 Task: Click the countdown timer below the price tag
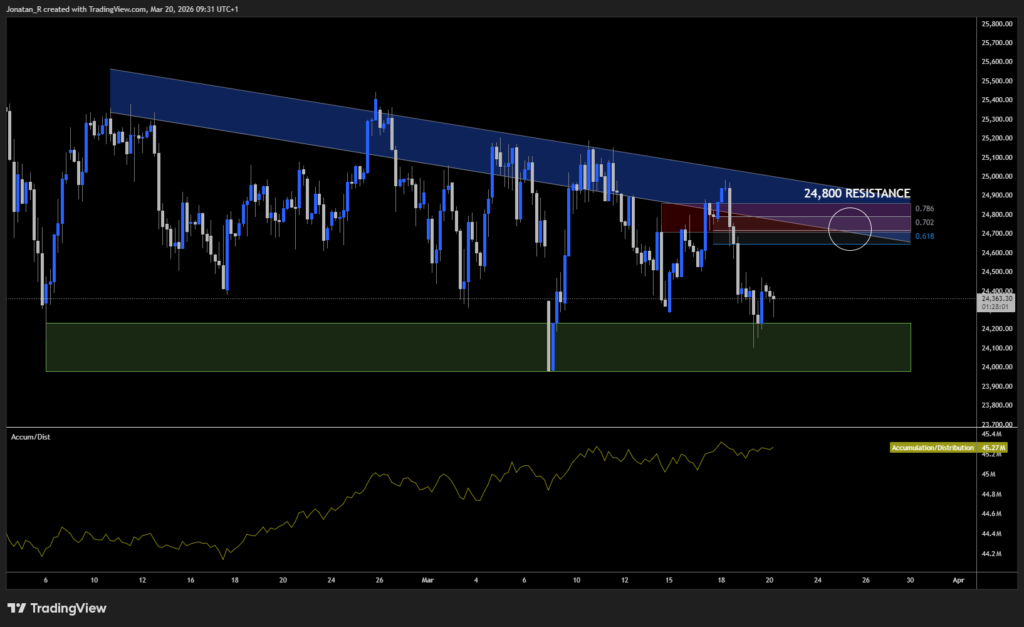click(x=996, y=307)
